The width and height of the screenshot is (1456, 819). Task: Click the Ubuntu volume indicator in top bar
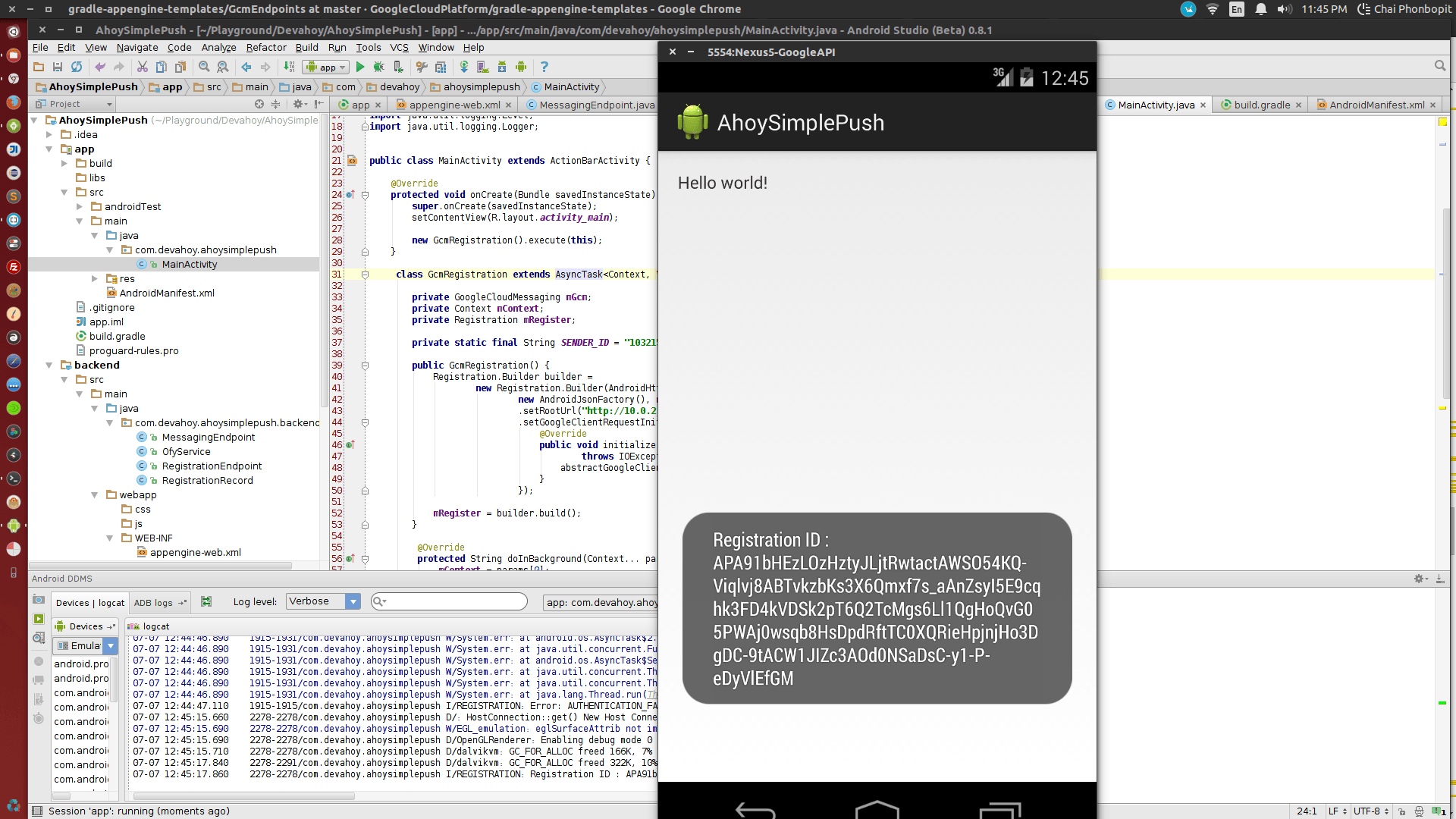point(1283,9)
